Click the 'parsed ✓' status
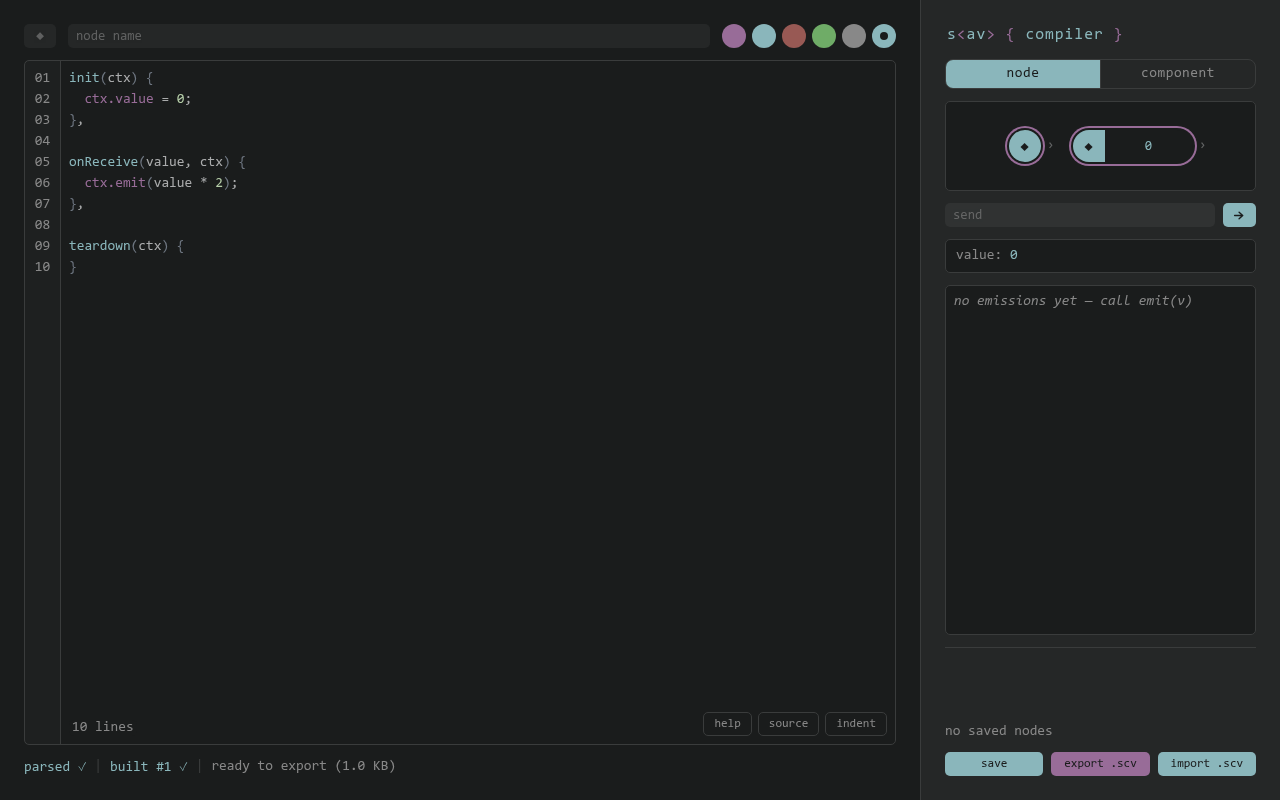This screenshot has height=800, width=1280. click(56, 766)
